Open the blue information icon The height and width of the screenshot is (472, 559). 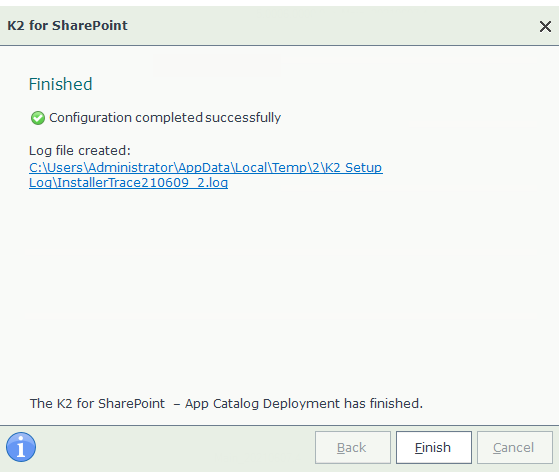coord(21,447)
